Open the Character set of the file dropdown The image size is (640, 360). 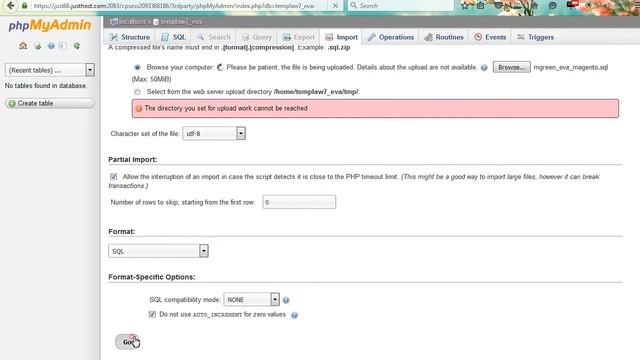[214, 133]
